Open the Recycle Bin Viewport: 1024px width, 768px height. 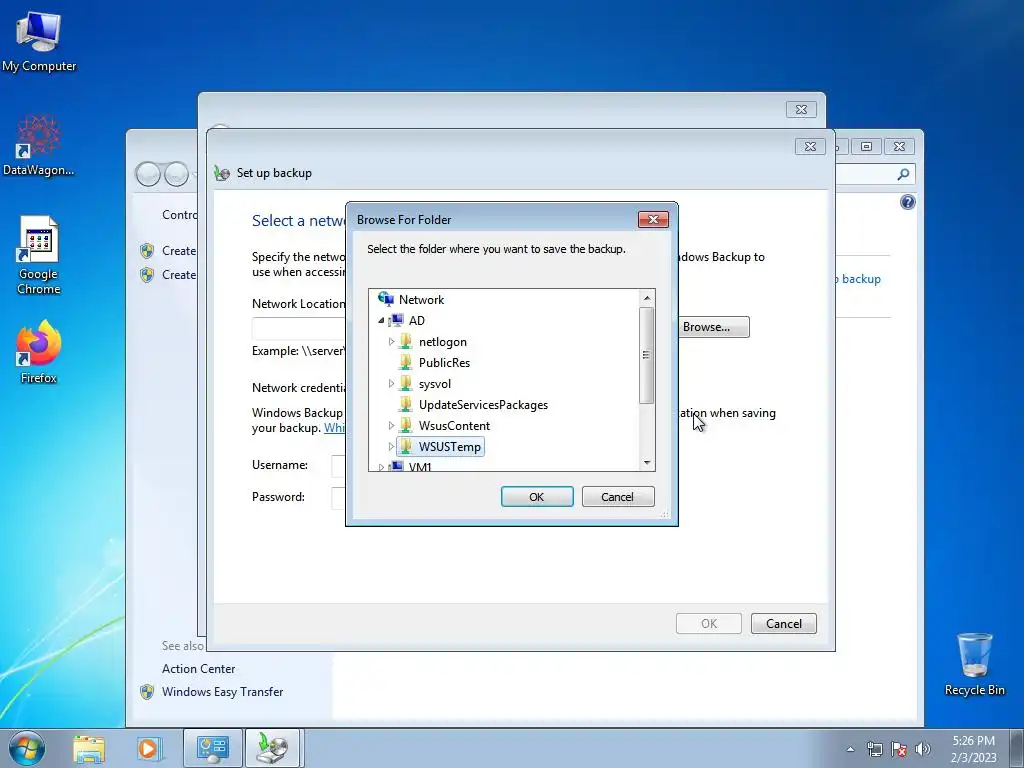click(974, 664)
